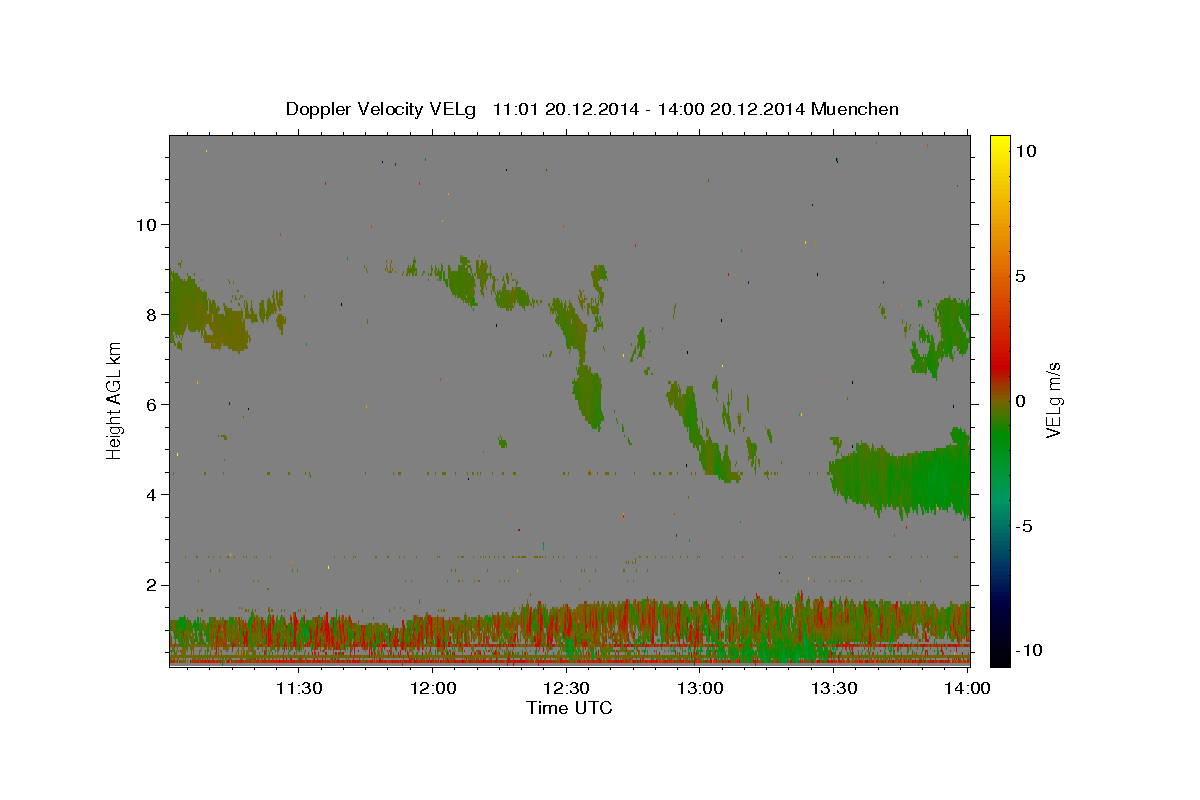Click the colorbar value -10 label
The height and width of the screenshot is (800, 1200).
coord(1028,650)
